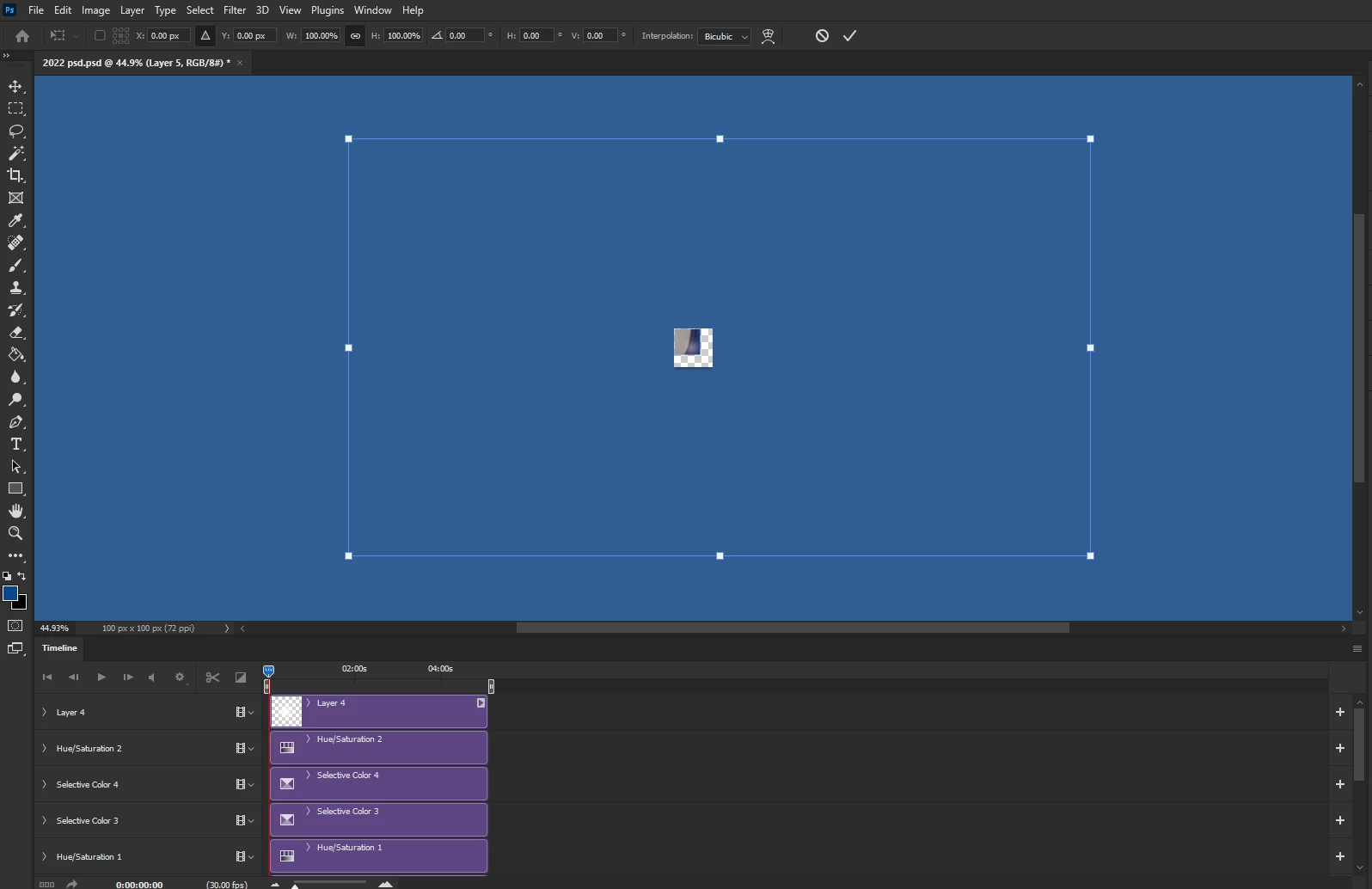Open the Interpolation Bicubic dropdown

[x=725, y=36]
